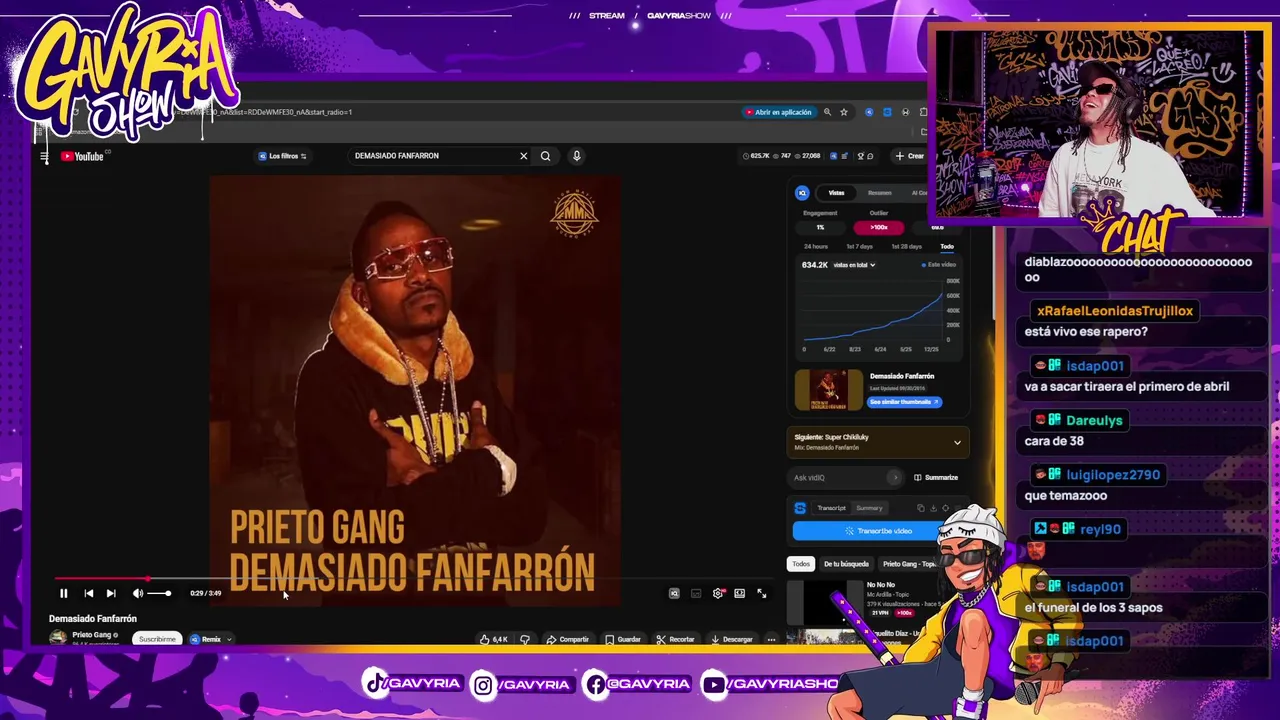The width and height of the screenshot is (1280, 720).
Task: Select the Prieto Gang - Topic chip
Action: pos(908,564)
